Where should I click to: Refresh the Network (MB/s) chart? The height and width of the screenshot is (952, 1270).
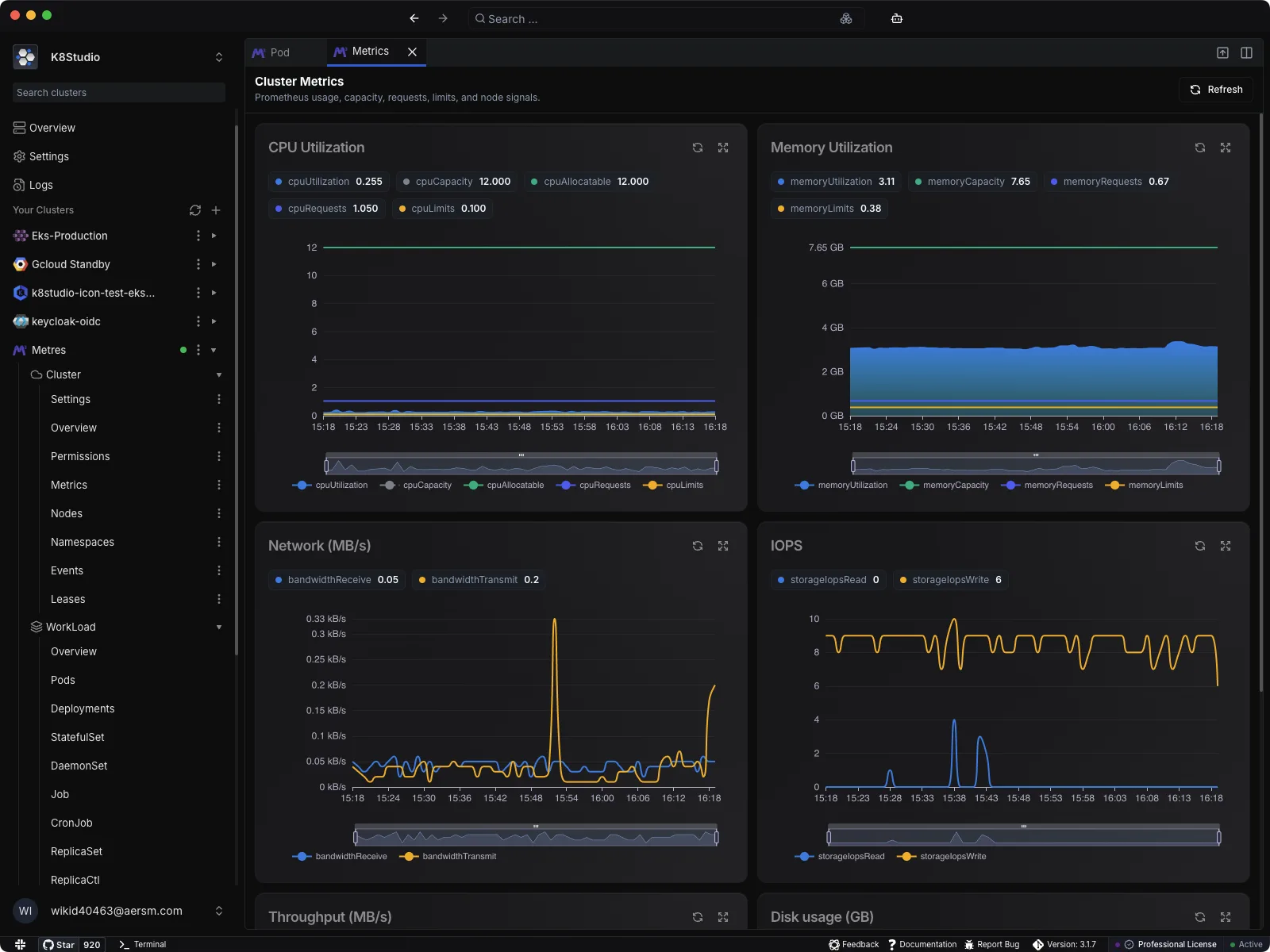(698, 546)
